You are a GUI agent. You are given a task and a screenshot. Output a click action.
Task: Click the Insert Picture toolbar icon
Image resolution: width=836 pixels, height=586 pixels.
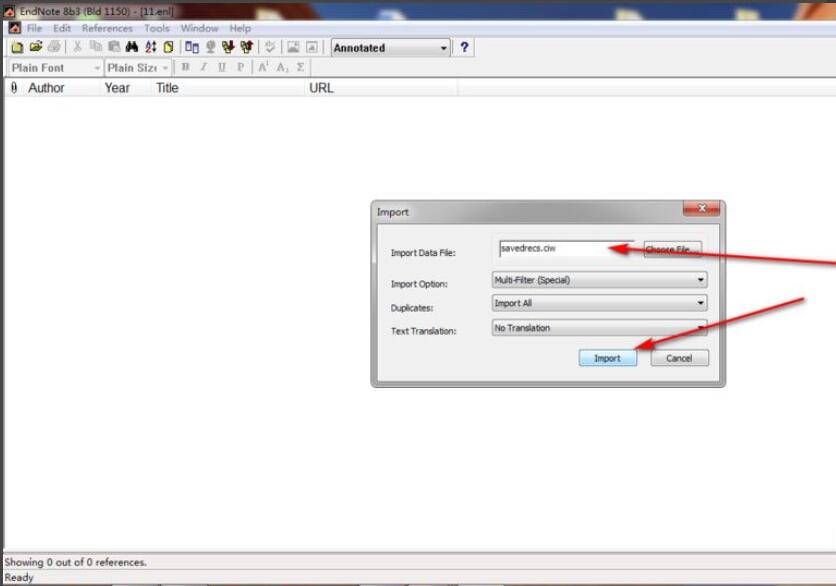click(293, 47)
